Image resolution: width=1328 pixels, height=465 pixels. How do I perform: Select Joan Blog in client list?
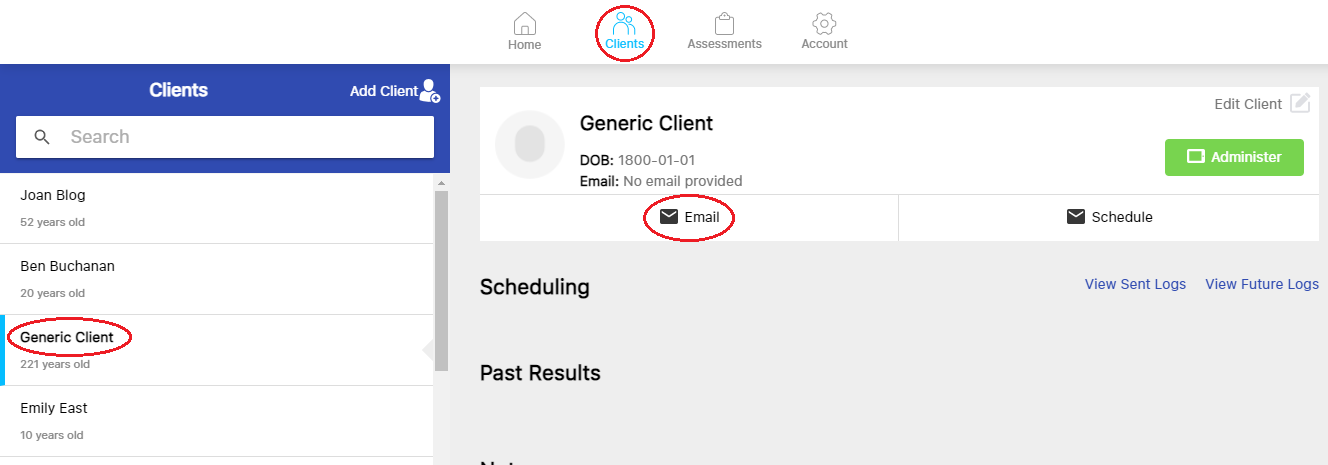coord(217,208)
